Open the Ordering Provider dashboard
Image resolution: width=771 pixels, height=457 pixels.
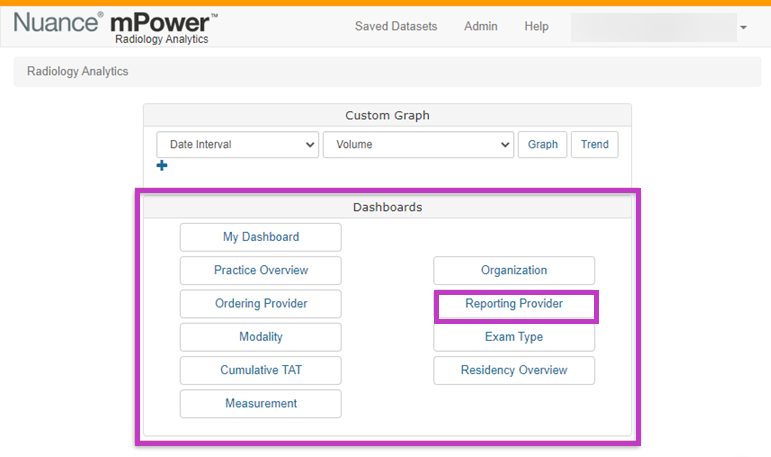click(261, 304)
